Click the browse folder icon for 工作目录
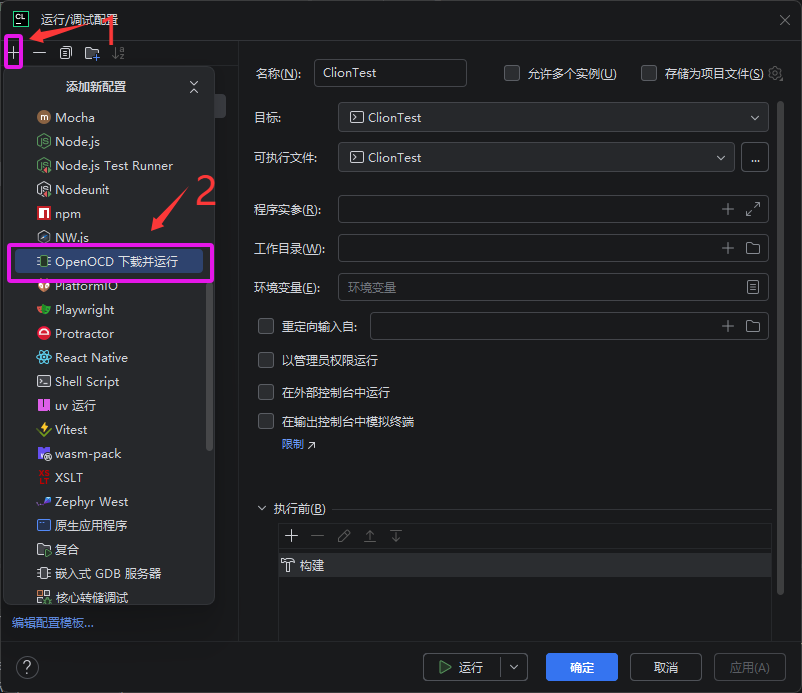Viewport: 802px width, 693px height. click(x=753, y=248)
